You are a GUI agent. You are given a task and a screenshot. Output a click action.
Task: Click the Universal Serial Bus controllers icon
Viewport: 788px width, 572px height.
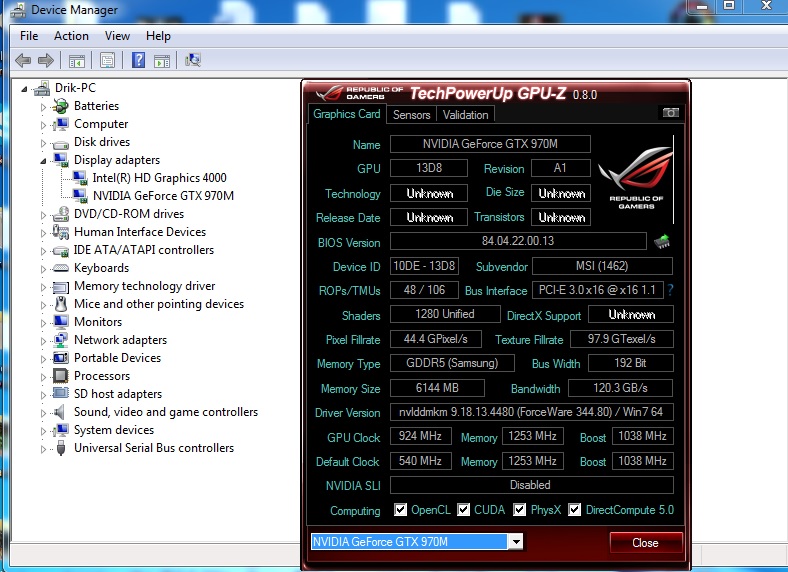click(61, 448)
